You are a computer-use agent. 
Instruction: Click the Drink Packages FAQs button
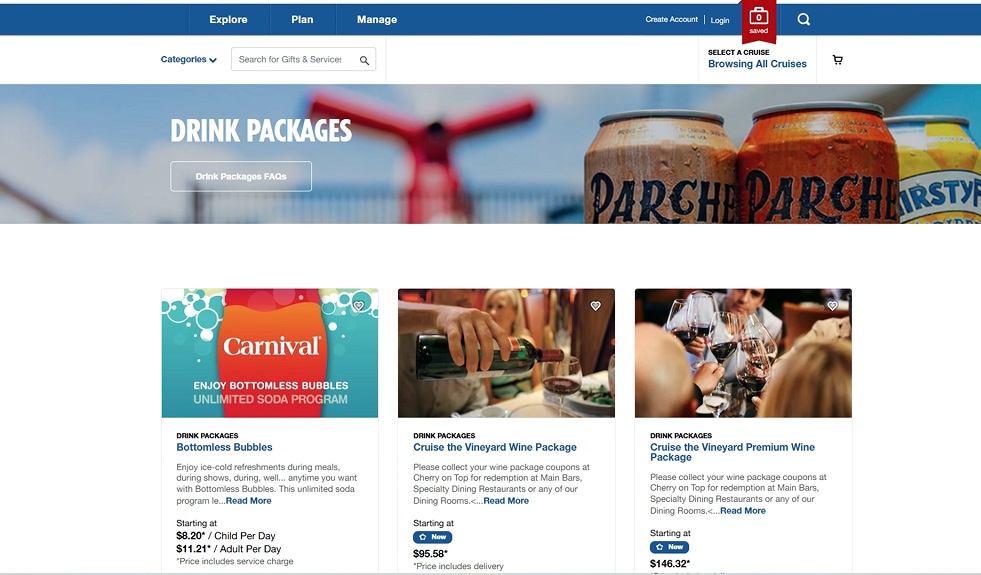[241, 176]
